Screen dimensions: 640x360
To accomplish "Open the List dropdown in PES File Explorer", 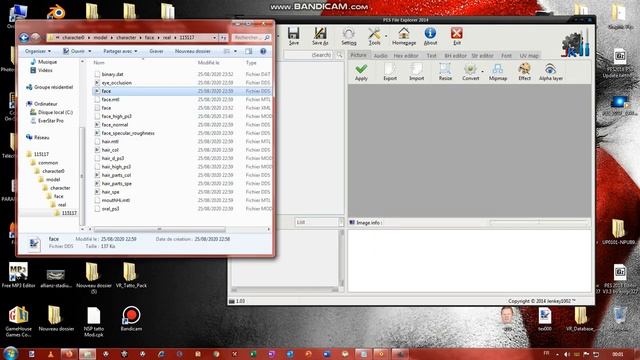I will click(x=320, y=222).
